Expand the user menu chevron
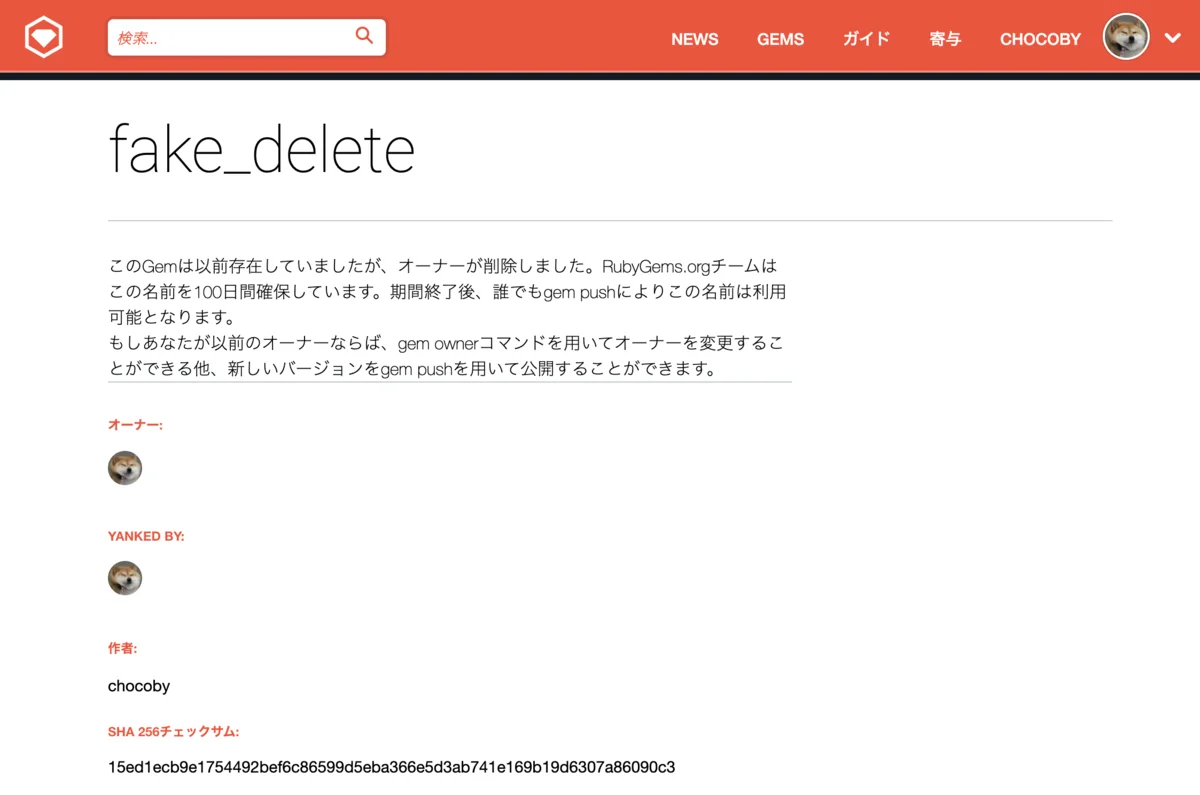Image resolution: width=1200 pixels, height=795 pixels. click(1173, 38)
